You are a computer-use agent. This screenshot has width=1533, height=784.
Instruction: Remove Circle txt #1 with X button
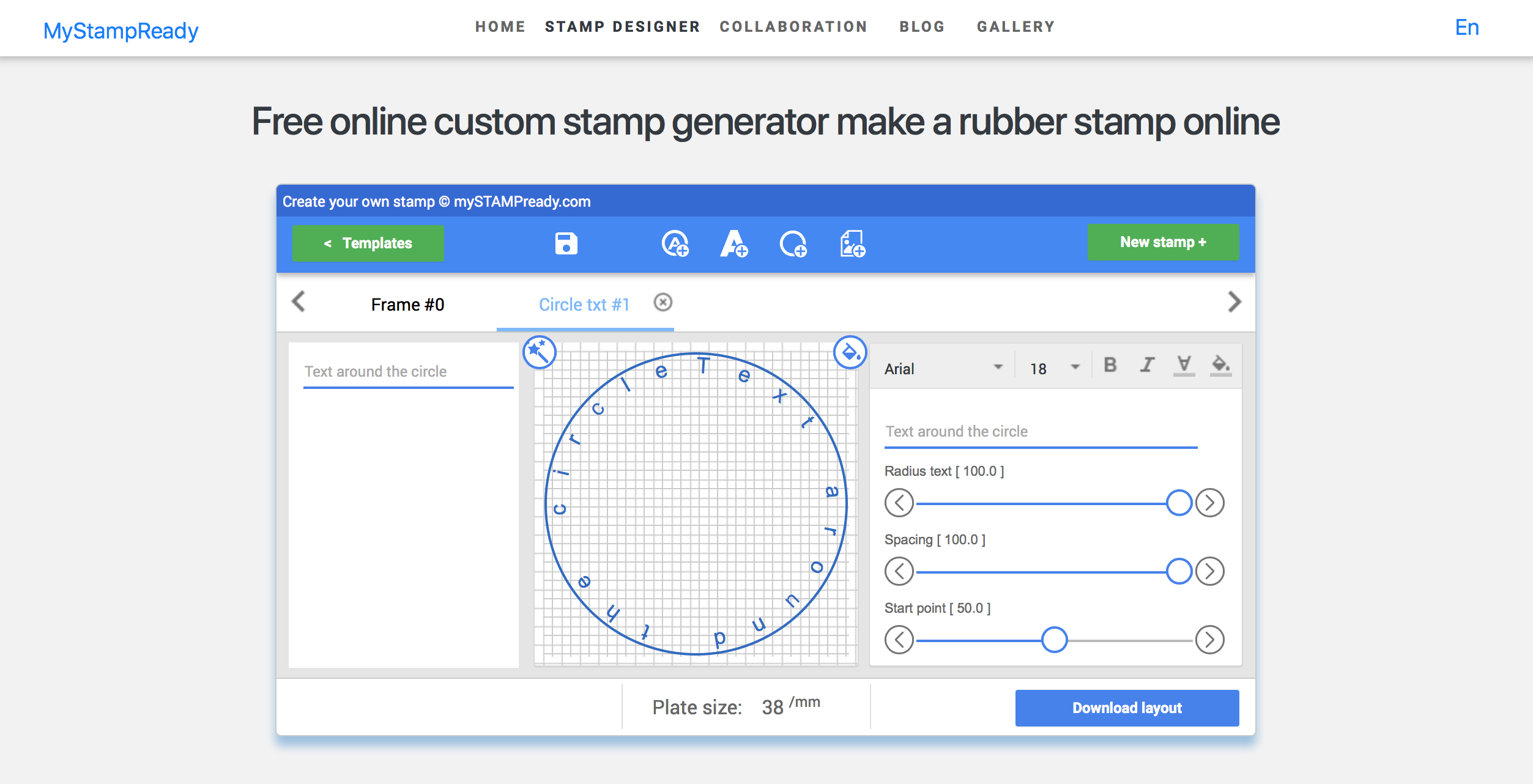[x=663, y=302]
